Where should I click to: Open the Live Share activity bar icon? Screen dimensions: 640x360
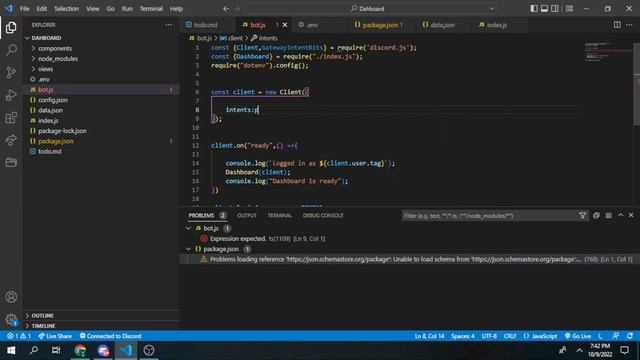pyautogui.click(x=11, y=140)
